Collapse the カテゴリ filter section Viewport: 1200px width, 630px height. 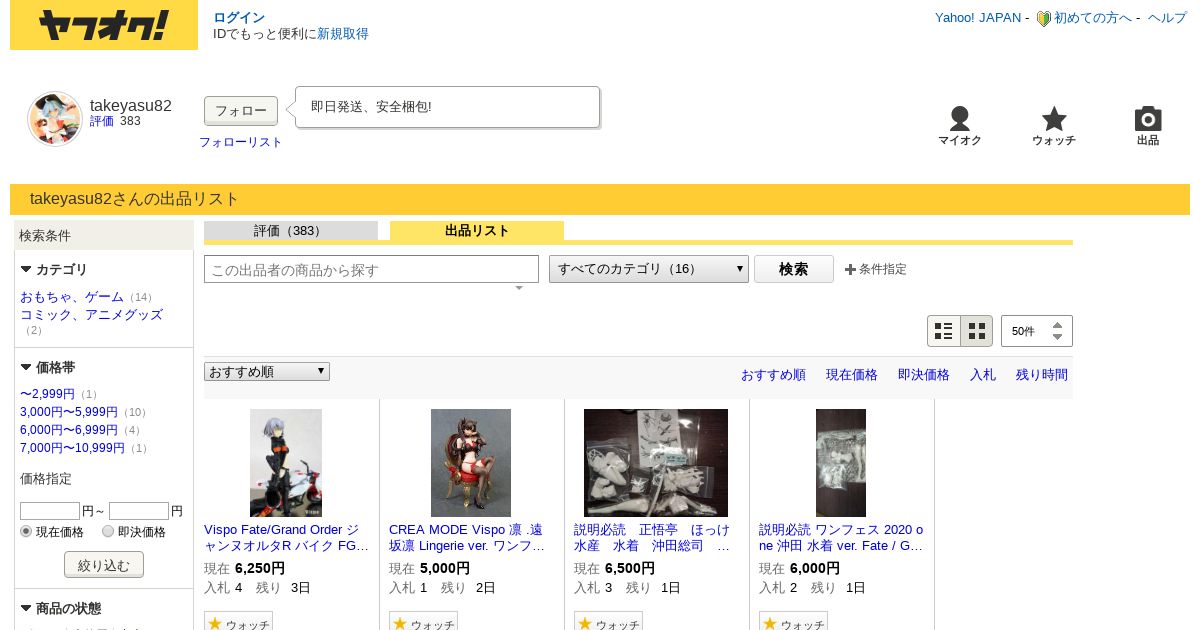26,269
